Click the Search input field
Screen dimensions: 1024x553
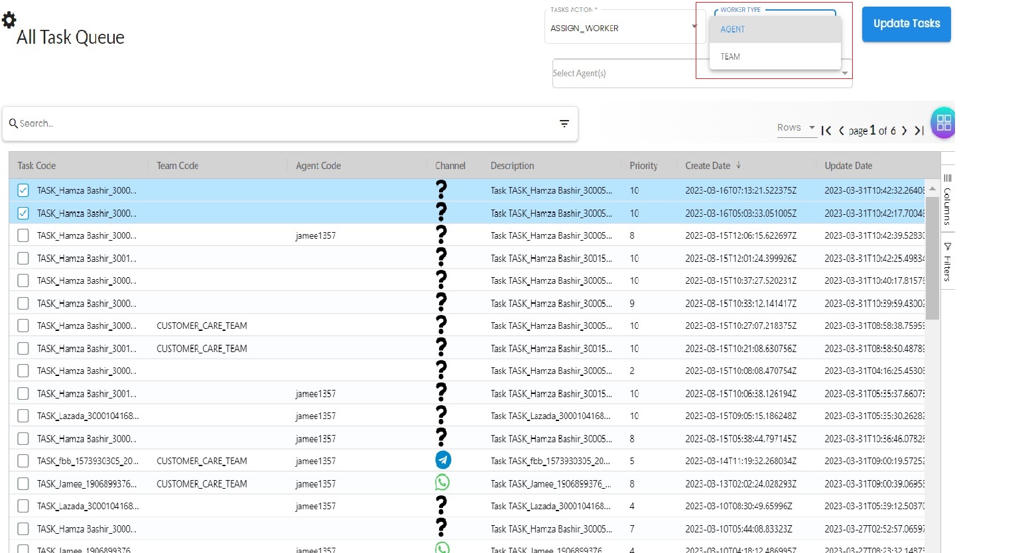280,124
